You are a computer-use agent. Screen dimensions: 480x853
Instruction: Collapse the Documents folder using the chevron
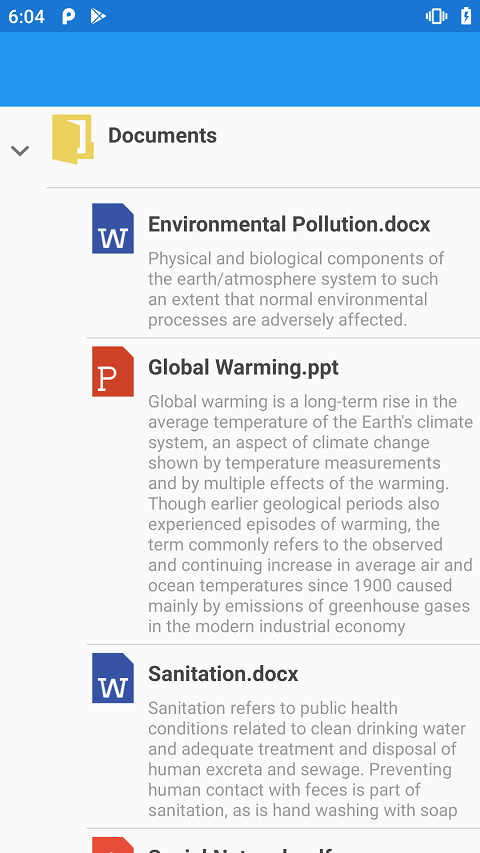tap(20, 151)
